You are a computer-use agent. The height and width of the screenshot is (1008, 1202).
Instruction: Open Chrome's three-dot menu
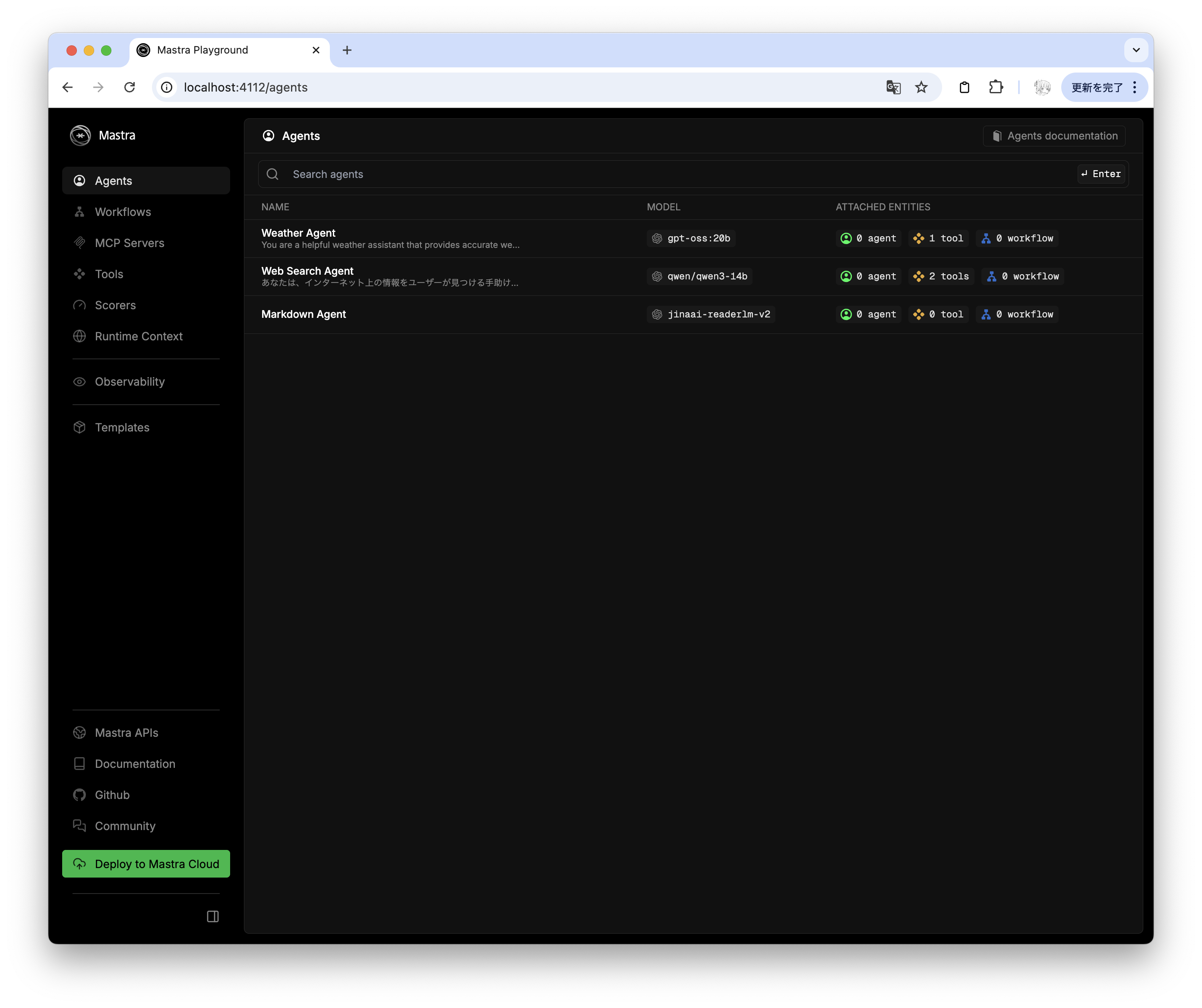(1135, 87)
